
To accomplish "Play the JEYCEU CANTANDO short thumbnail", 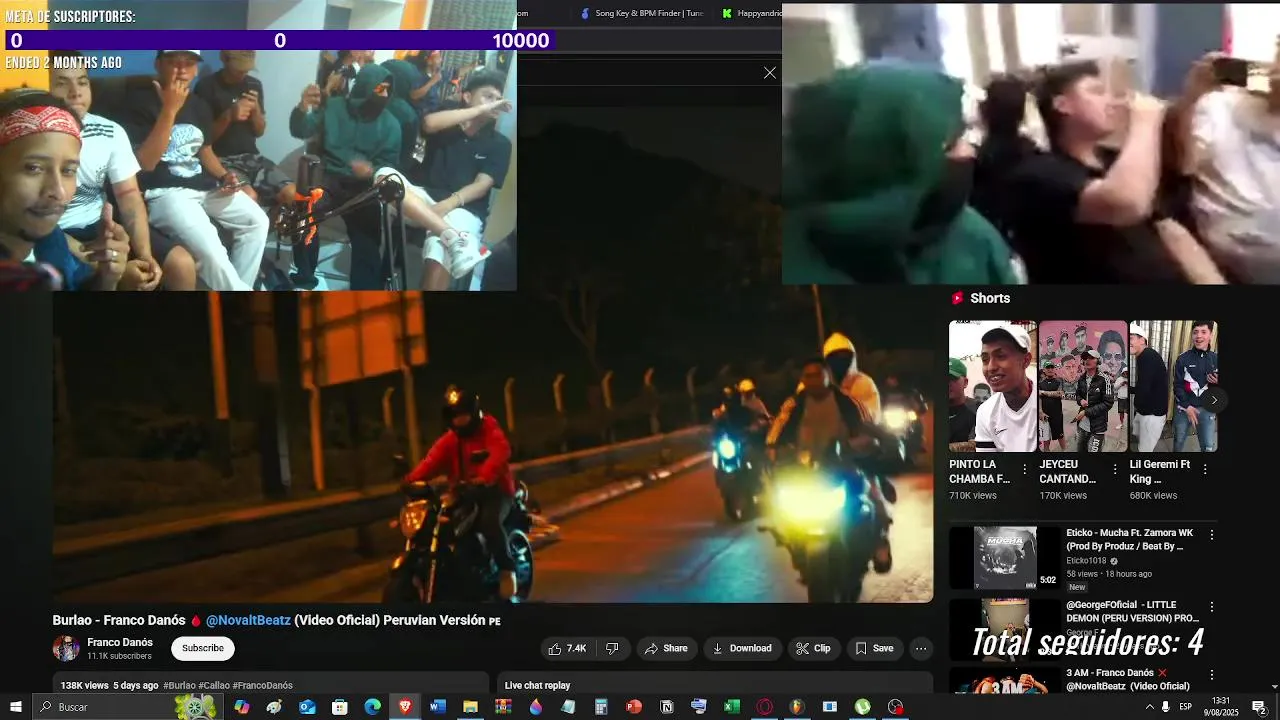I will 1083,386.
